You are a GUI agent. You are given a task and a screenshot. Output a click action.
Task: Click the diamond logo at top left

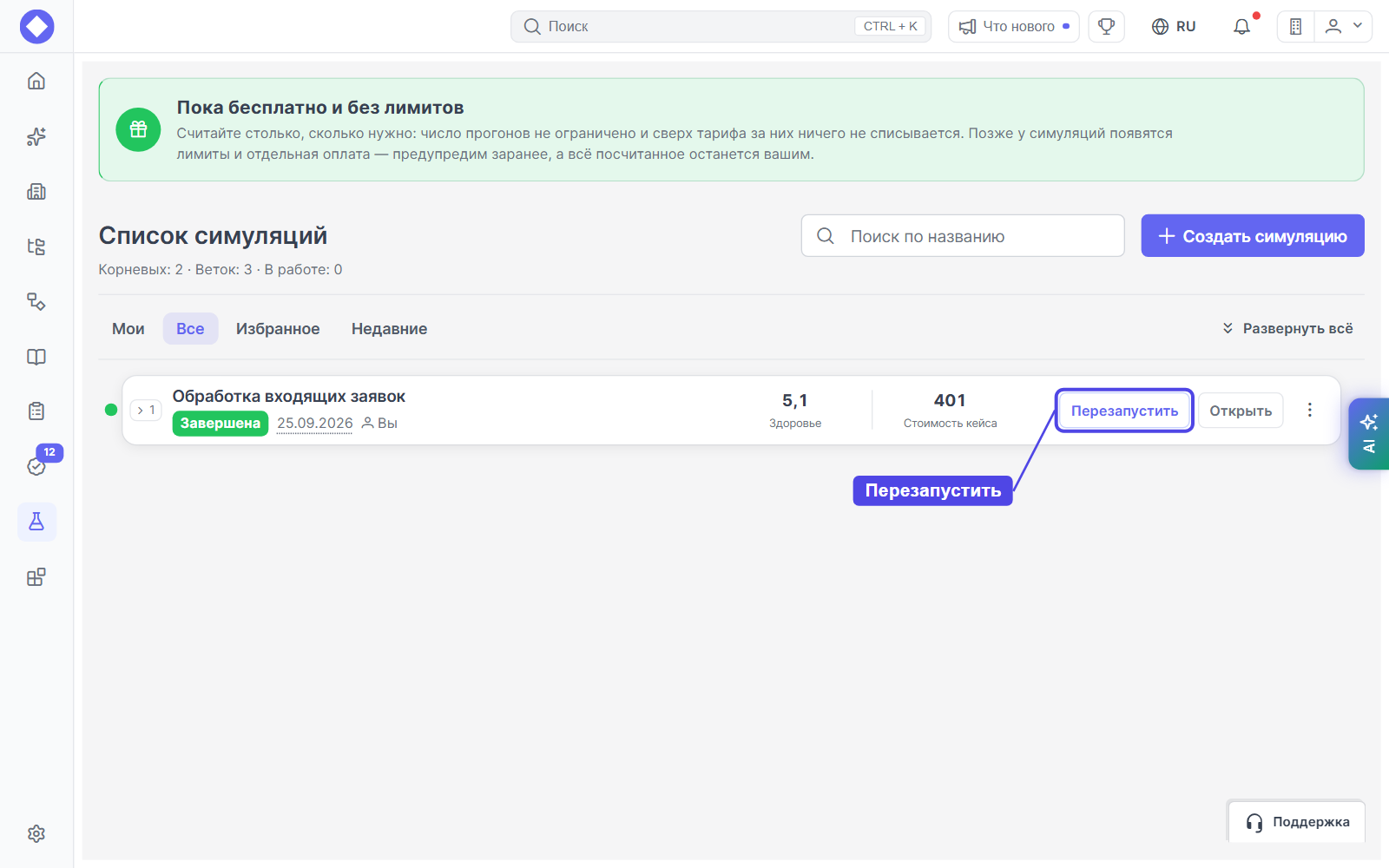(x=36, y=26)
